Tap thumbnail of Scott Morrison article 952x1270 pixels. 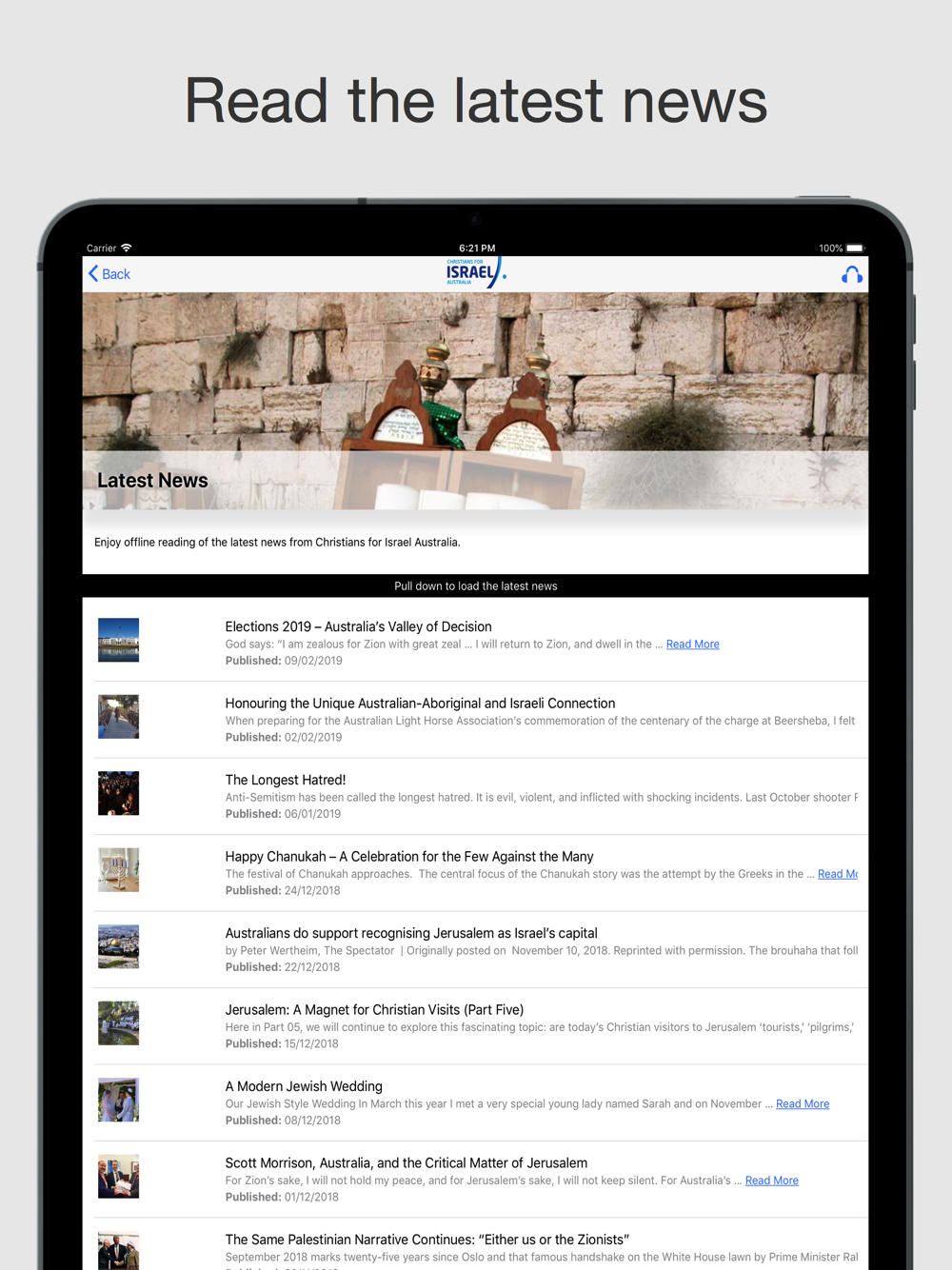point(118,1177)
